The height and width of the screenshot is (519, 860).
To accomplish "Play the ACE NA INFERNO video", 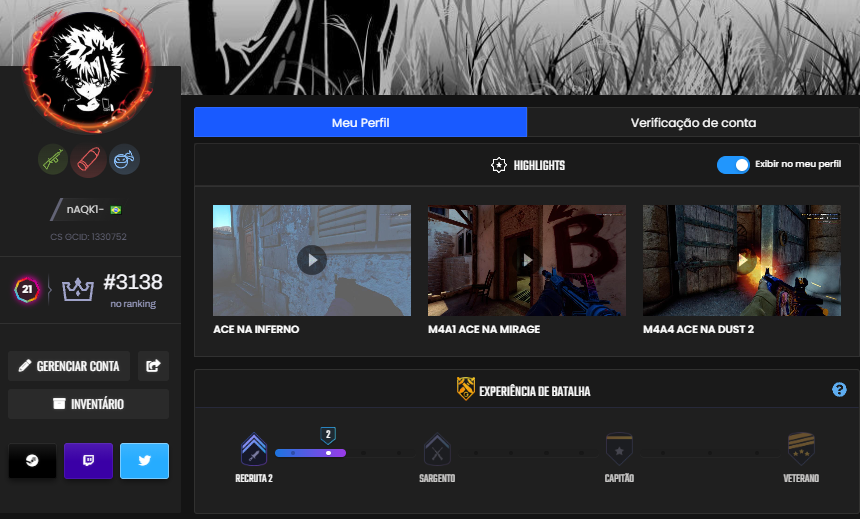I will coord(312,260).
